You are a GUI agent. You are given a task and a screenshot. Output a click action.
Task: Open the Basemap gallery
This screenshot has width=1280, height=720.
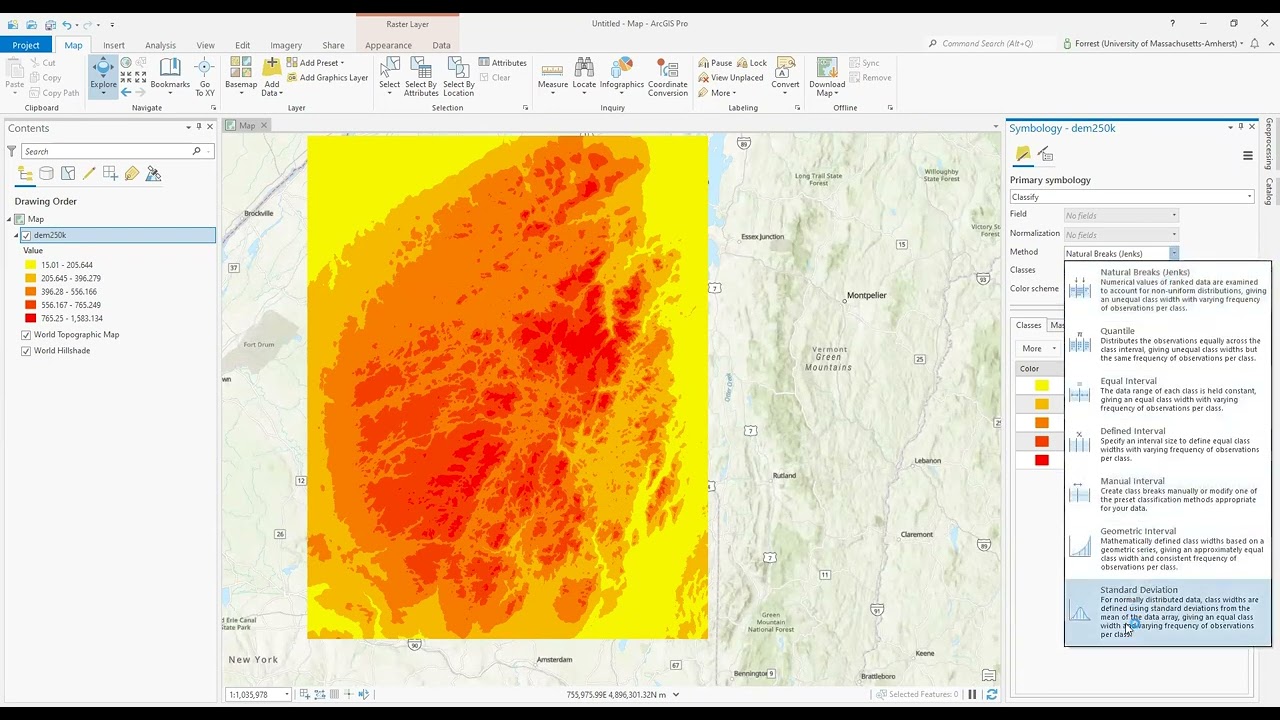click(241, 76)
